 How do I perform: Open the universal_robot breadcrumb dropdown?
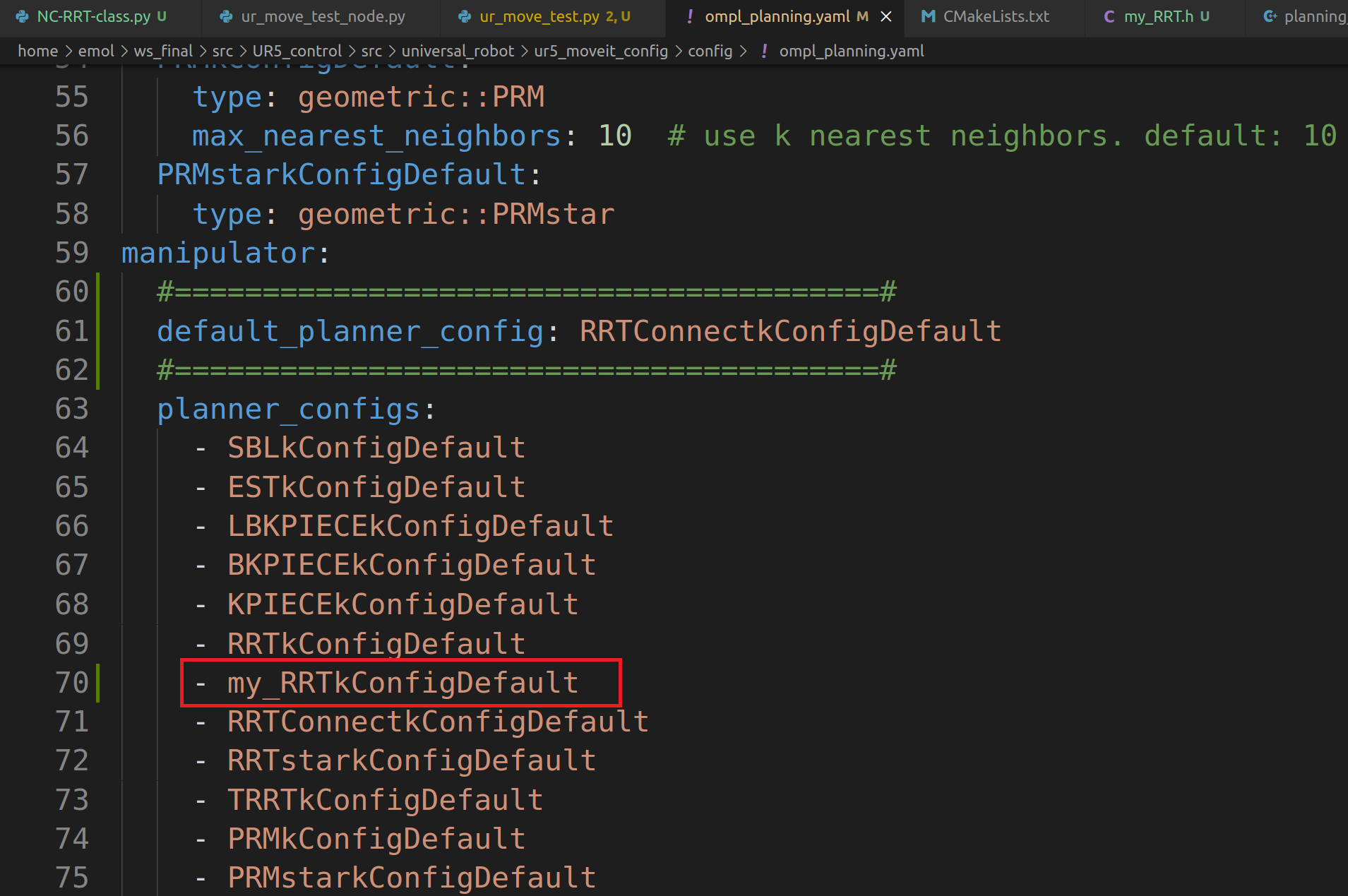457,50
